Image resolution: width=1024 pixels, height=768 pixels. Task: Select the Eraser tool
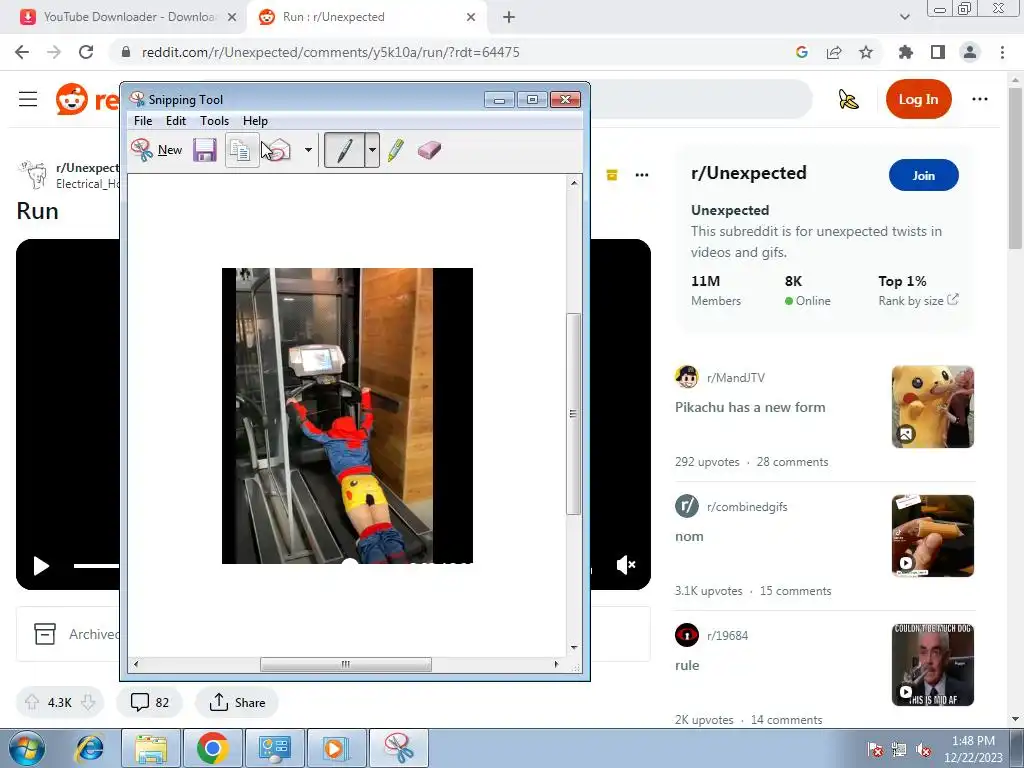(429, 150)
